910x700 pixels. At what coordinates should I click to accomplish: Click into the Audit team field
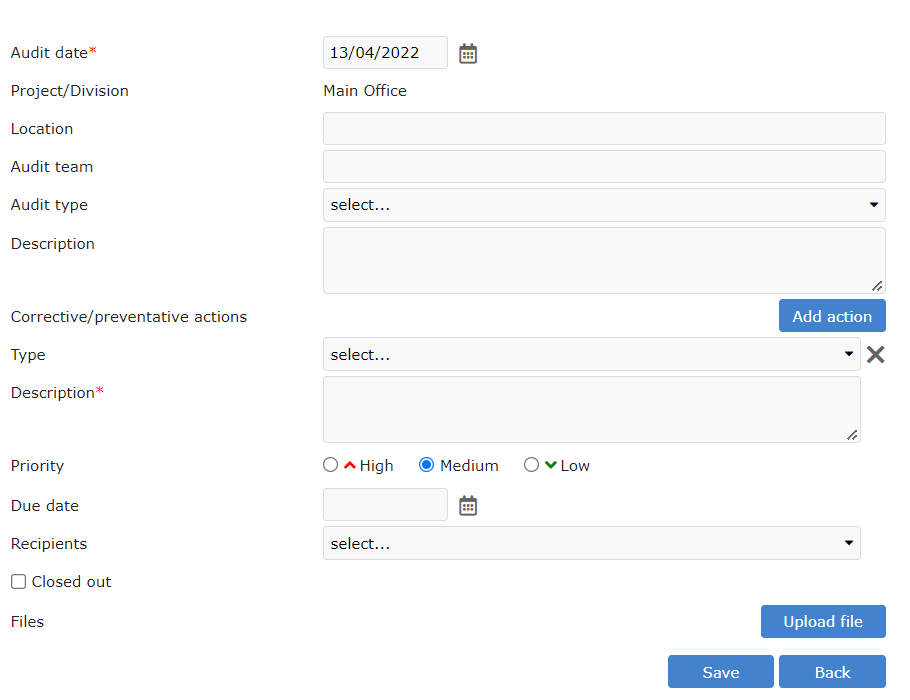[x=604, y=167]
